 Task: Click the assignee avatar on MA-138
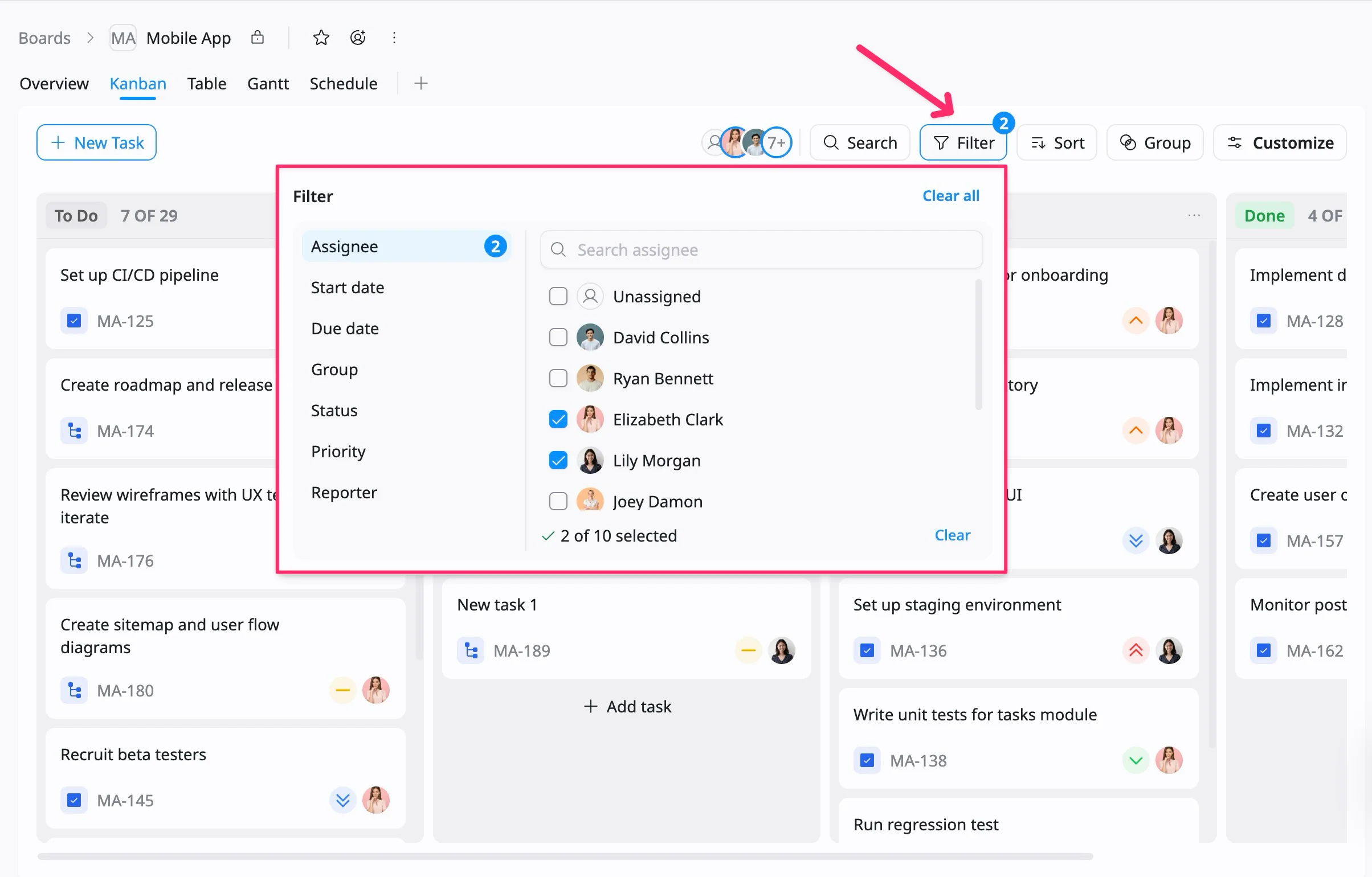click(1169, 760)
